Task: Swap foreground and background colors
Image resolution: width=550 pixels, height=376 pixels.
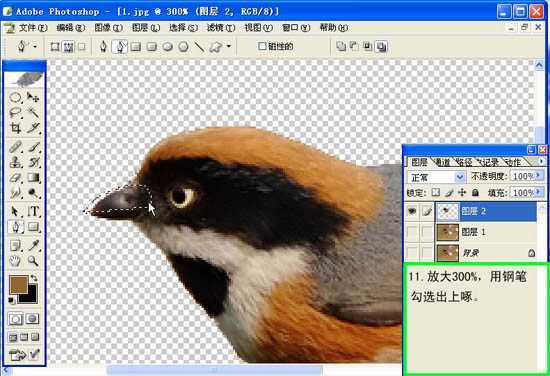Action: (x=34, y=278)
